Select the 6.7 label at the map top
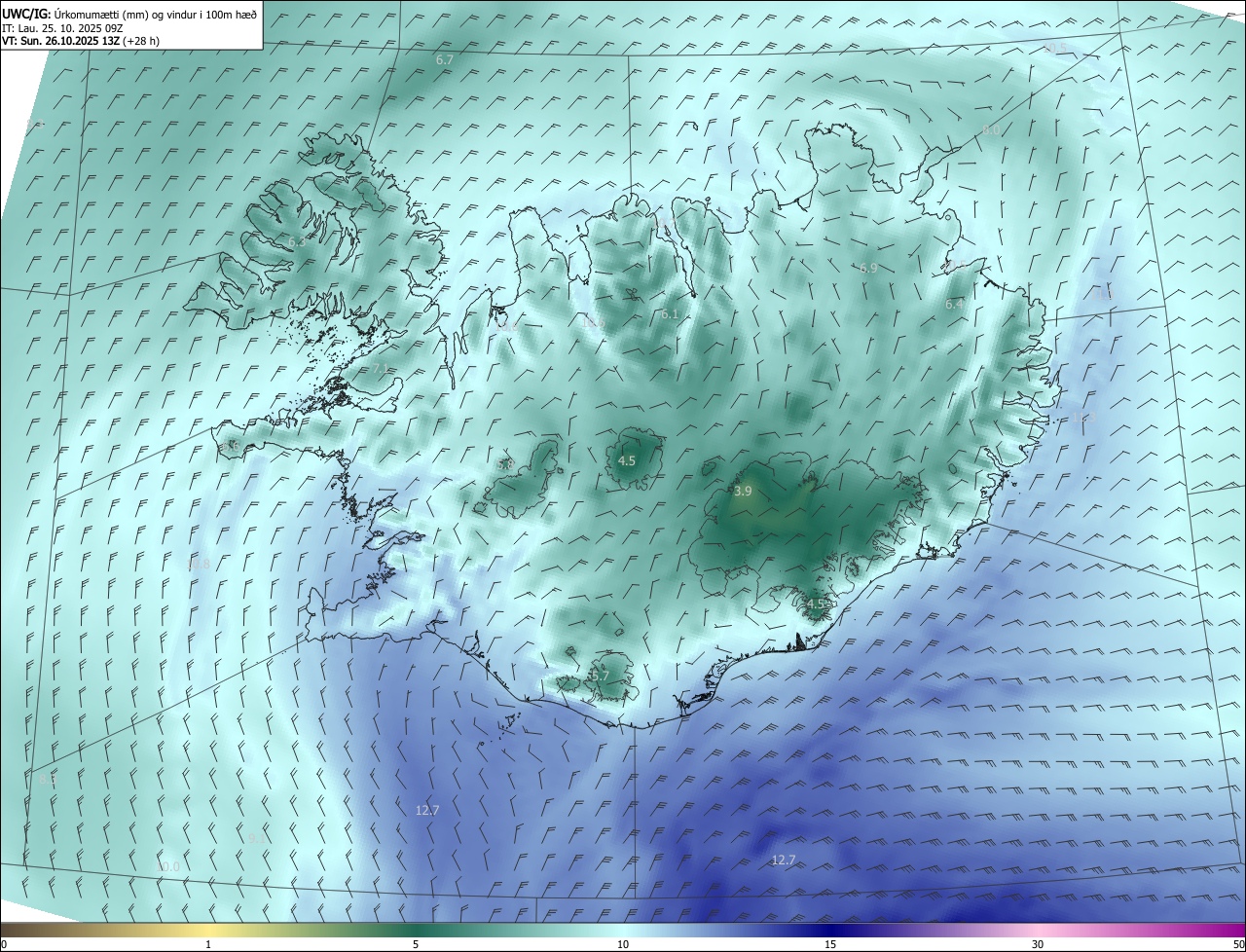The image size is (1246, 952). [x=445, y=60]
